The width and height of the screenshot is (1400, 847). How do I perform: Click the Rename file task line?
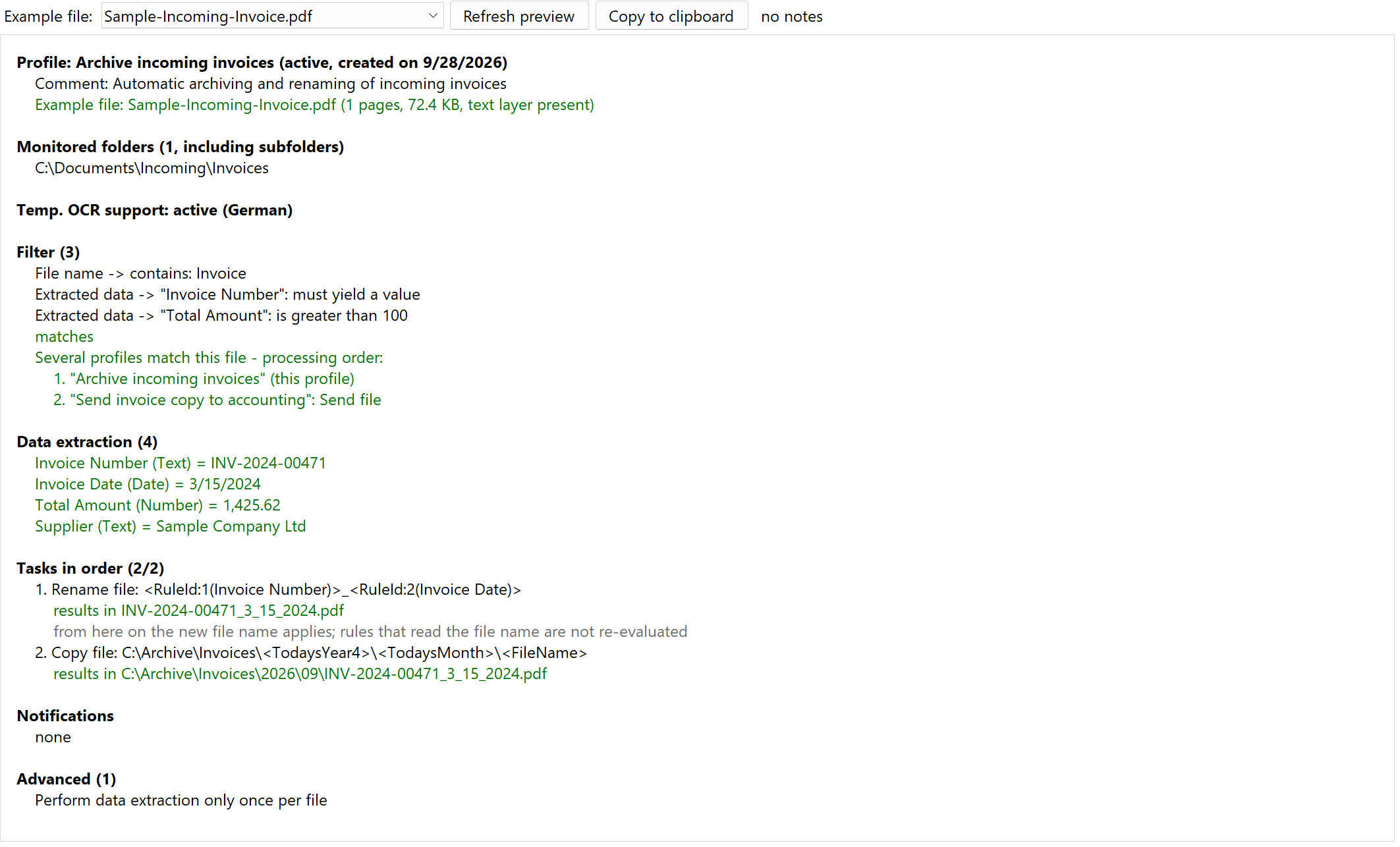278,589
